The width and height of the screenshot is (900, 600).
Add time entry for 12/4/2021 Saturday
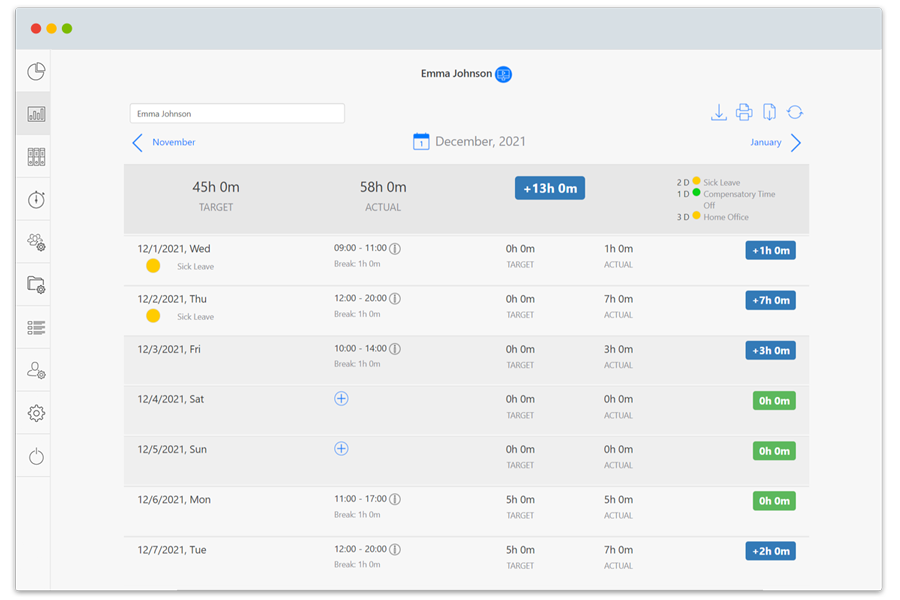click(x=341, y=399)
